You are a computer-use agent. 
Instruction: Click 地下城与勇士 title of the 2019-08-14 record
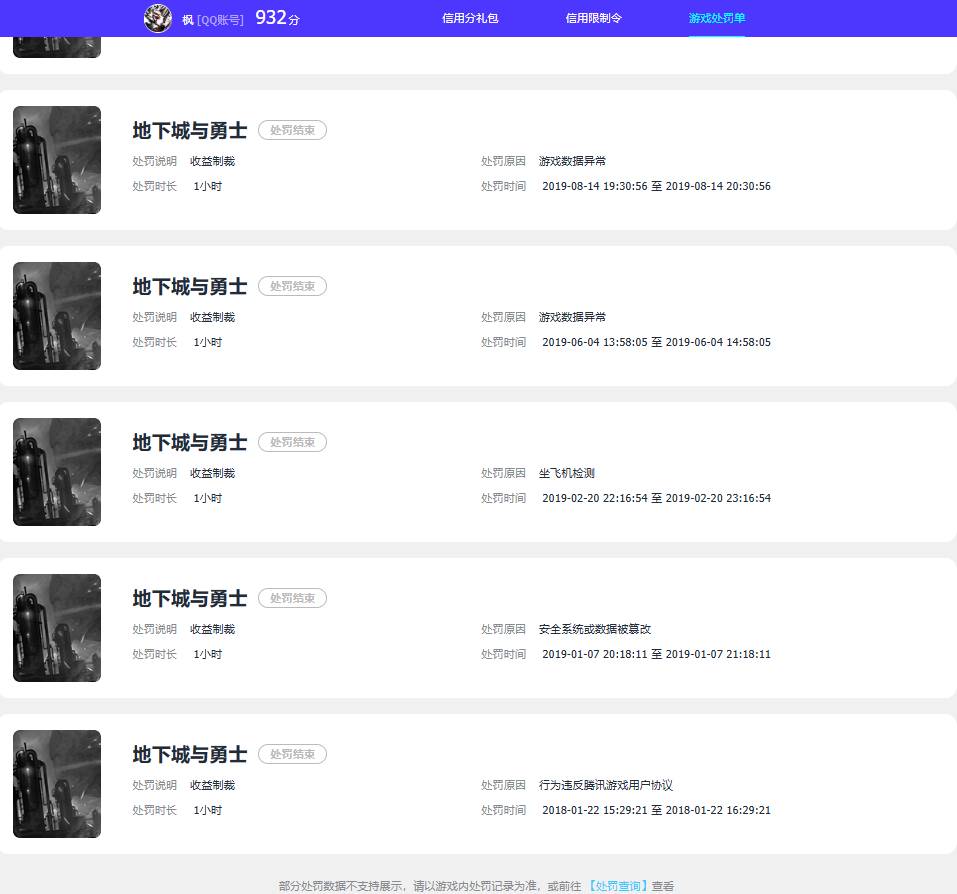click(x=190, y=131)
